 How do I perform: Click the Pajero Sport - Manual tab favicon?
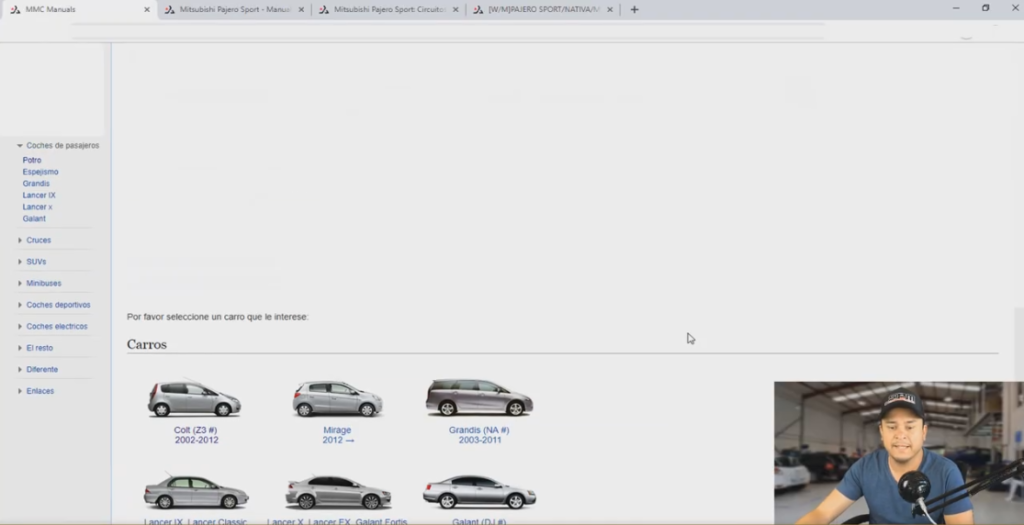pyautogui.click(x=169, y=10)
